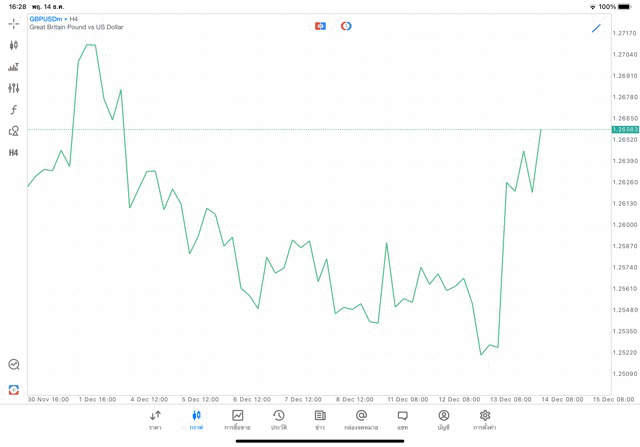Click the red-blue circular icon above chart
This screenshot has height=447, width=640.
coord(346,26)
